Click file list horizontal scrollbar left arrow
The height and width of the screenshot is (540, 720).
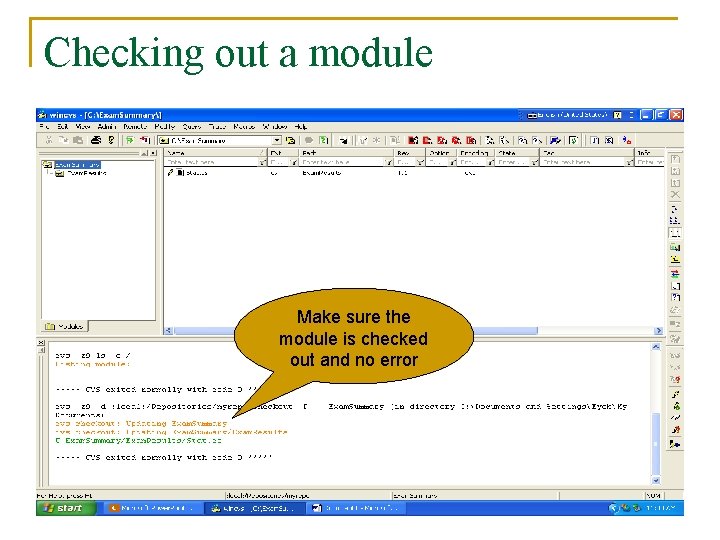point(168,331)
